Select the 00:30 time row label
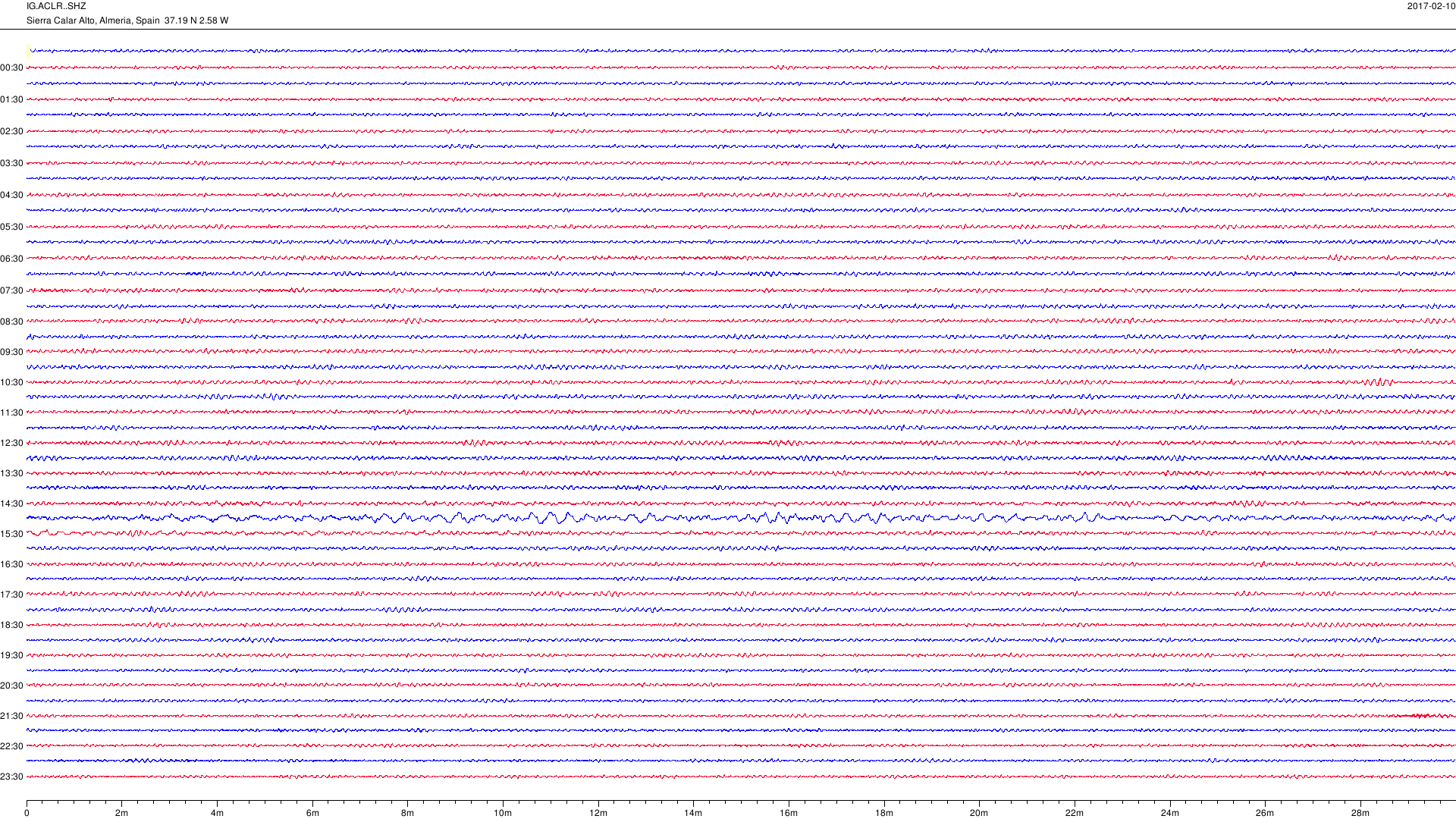 tap(12, 67)
